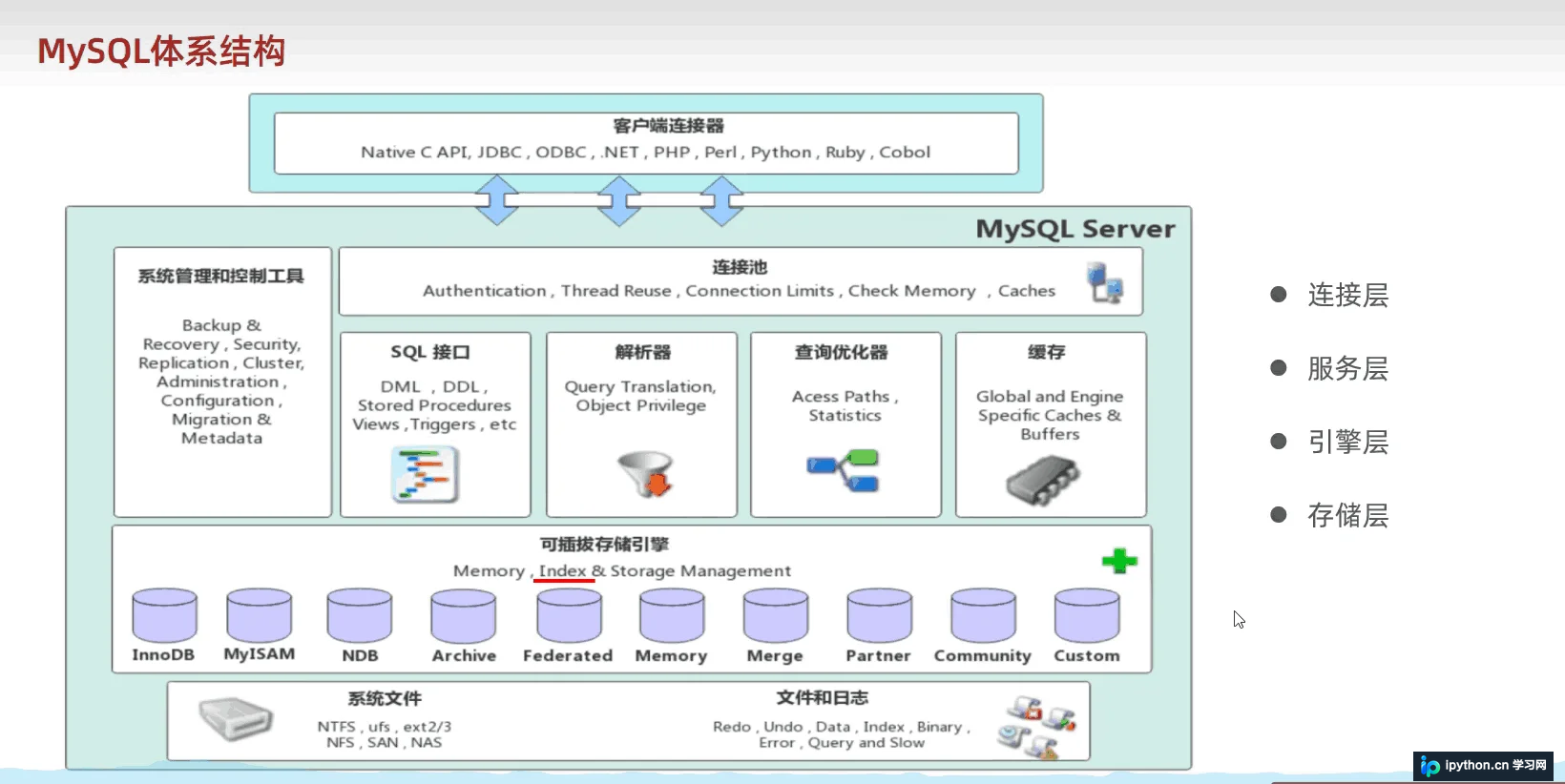Click the Native C API, JDBC connectors text line
This screenshot has height=784, width=1565.
tap(645, 153)
